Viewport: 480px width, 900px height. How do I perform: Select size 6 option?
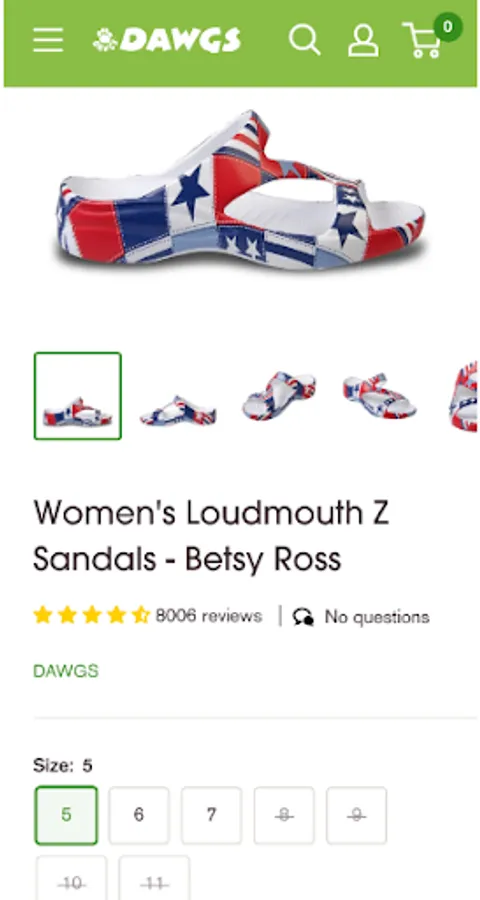point(139,815)
